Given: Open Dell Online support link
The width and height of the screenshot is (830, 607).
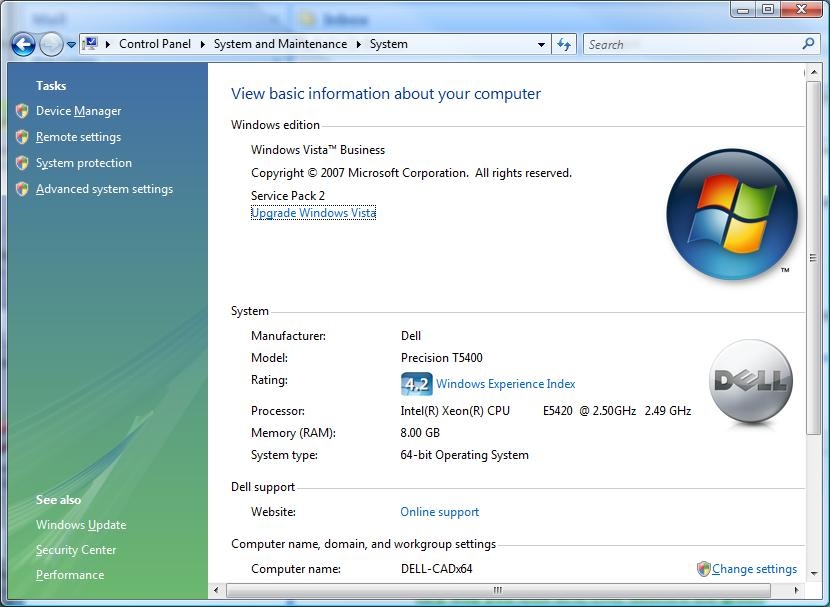Looking at the screenshot, I should [439, 512].
